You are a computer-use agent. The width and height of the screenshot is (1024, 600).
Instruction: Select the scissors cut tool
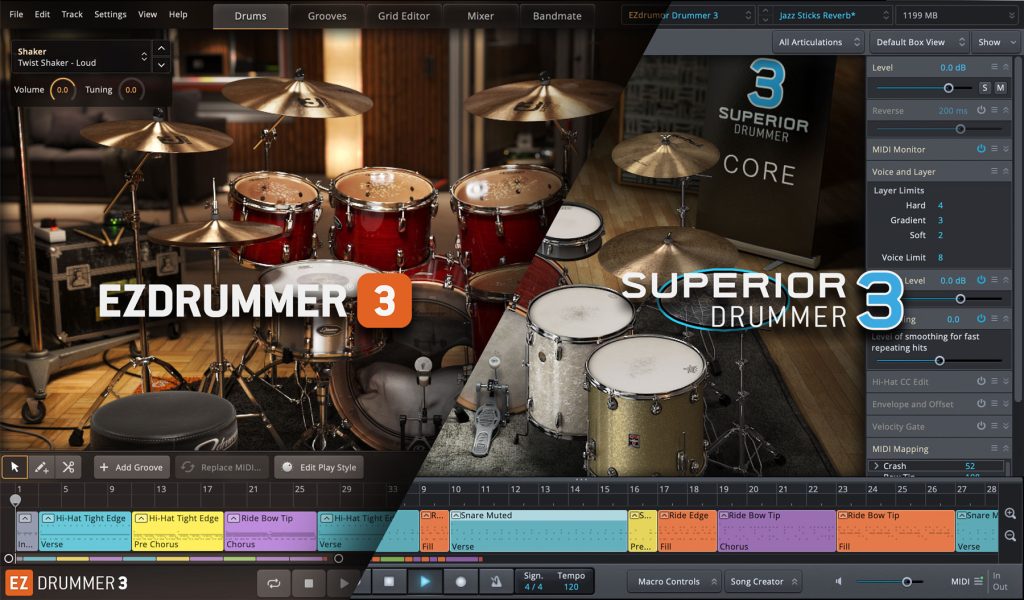click(x=68, y=467)
